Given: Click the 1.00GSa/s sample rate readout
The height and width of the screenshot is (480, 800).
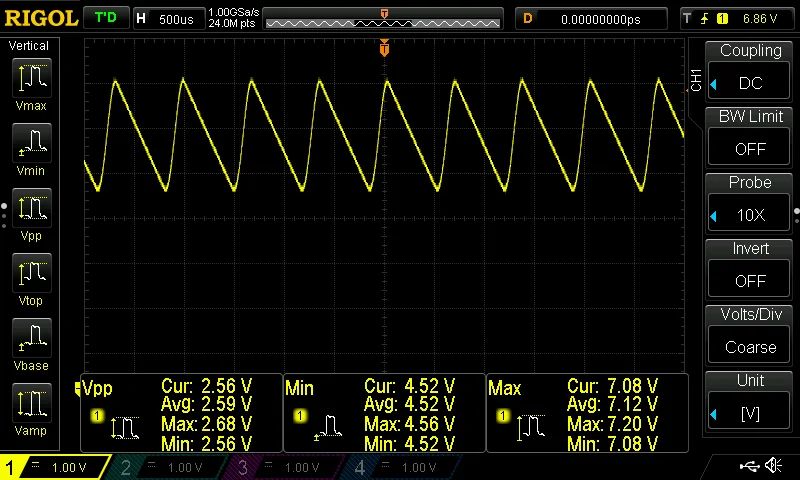Looking at the screenshot, I should point(234,12).
